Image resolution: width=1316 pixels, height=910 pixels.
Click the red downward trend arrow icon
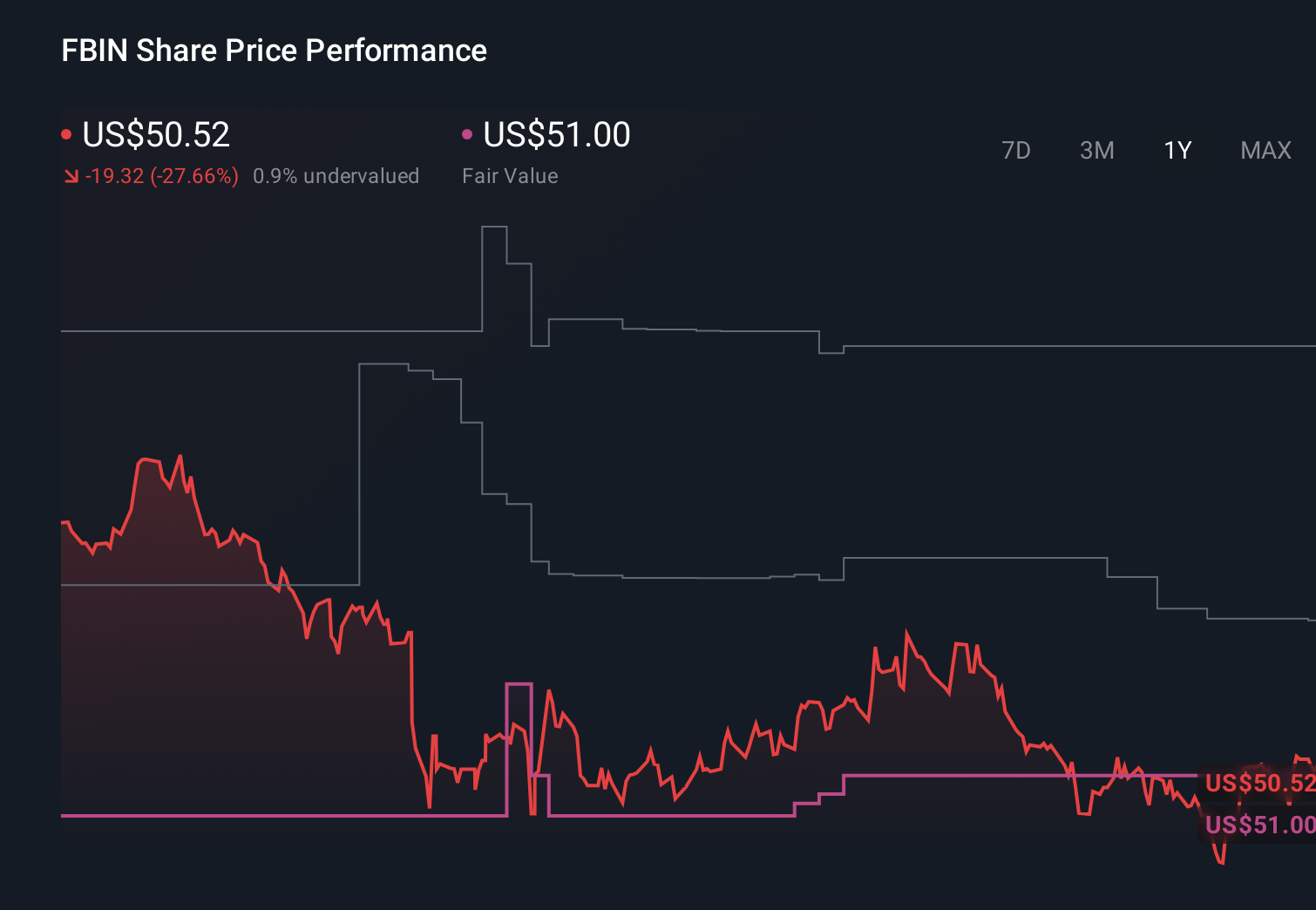coord(73,175)
